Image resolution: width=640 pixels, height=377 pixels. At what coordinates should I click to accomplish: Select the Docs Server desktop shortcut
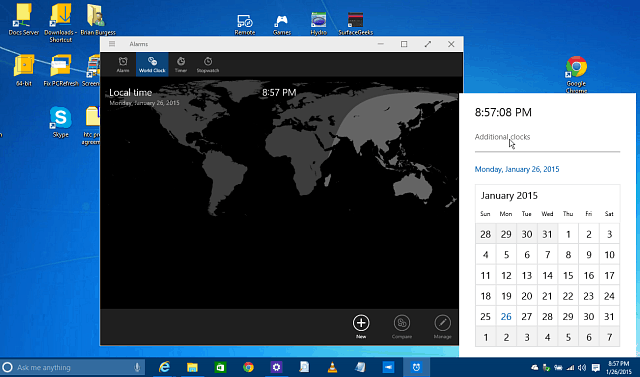pyautogui.click(x=24, y=19)
